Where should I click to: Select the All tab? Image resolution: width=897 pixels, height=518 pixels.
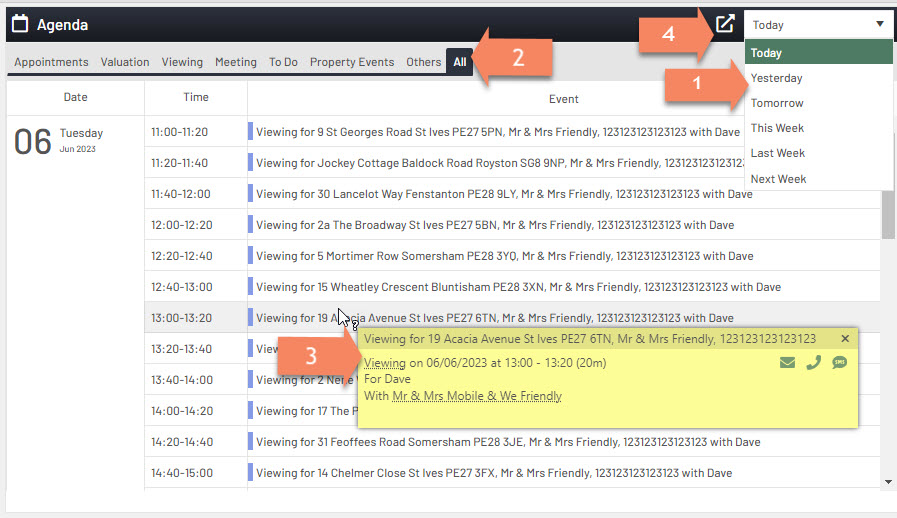(x=460, y=62)
